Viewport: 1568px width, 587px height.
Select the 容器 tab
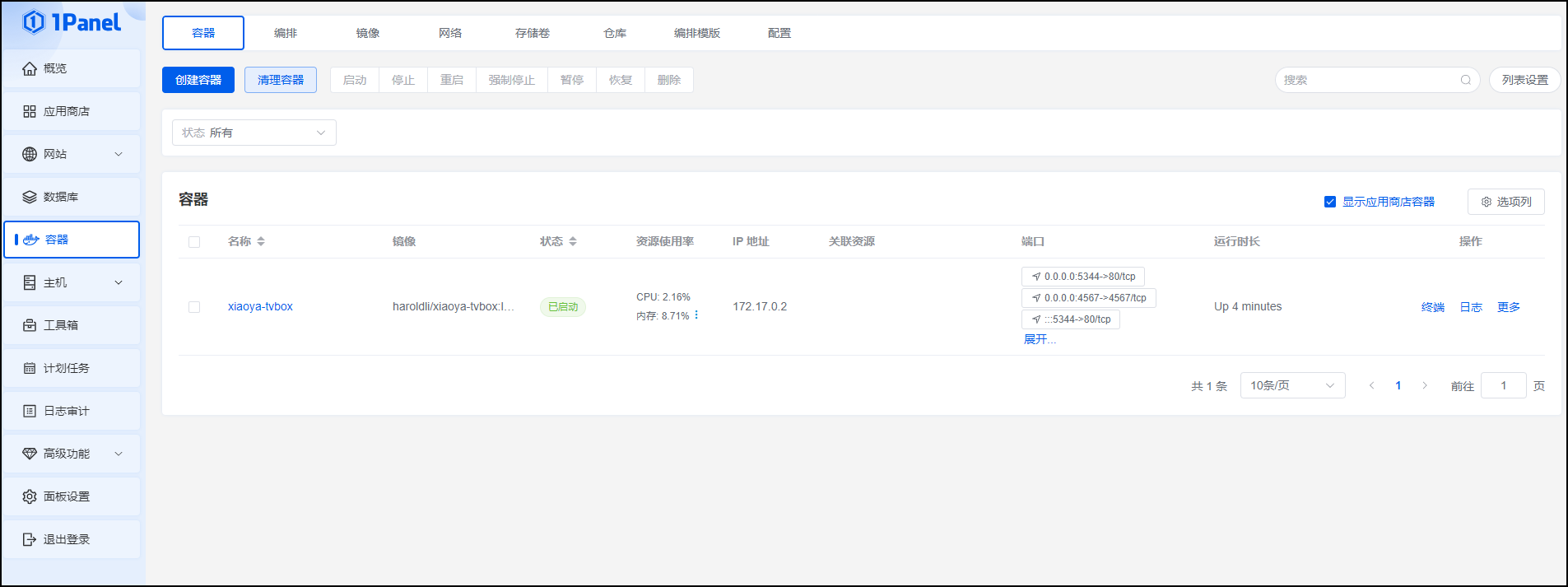tap(203, 33)
